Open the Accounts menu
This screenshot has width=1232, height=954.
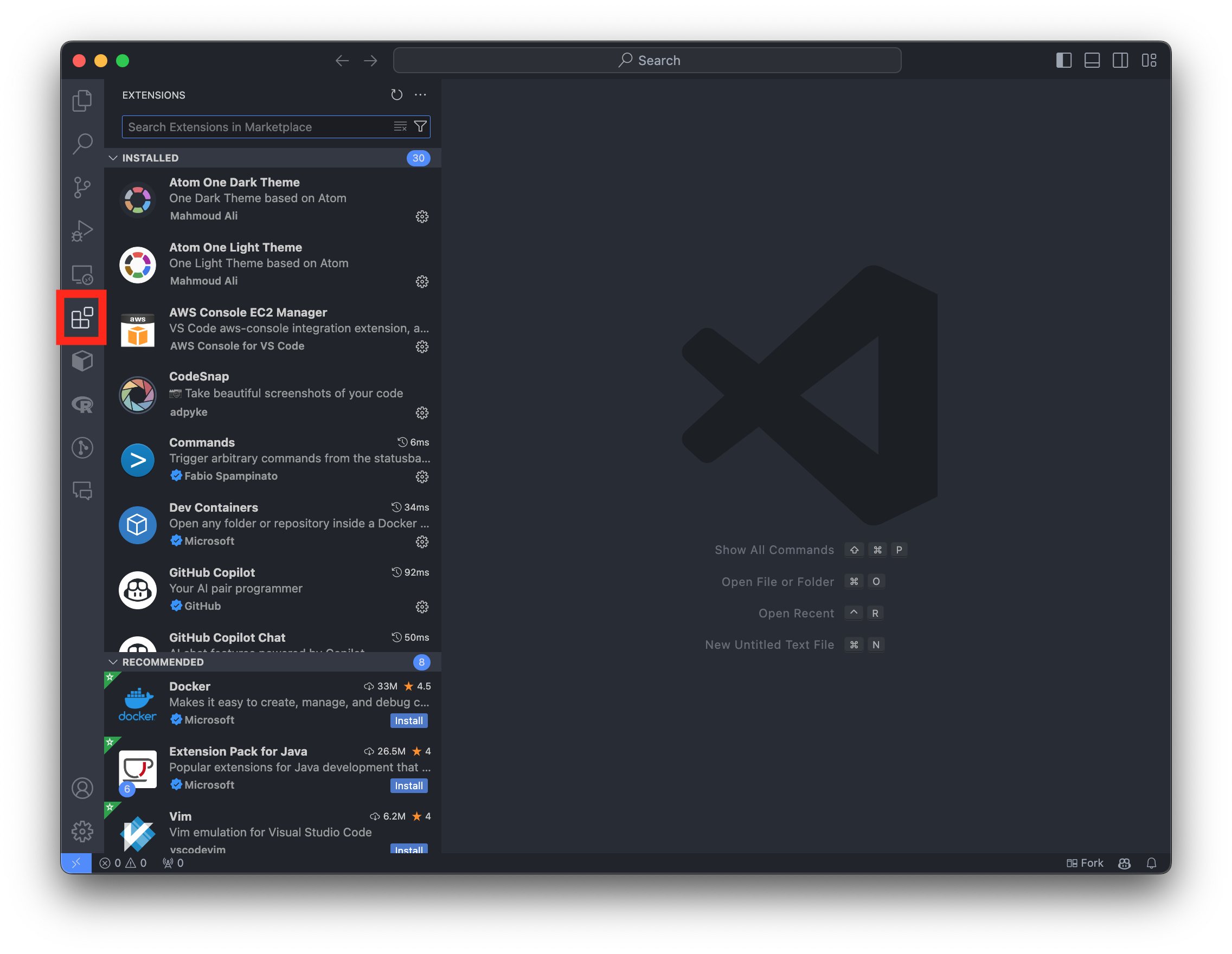(x=82, y=788)
